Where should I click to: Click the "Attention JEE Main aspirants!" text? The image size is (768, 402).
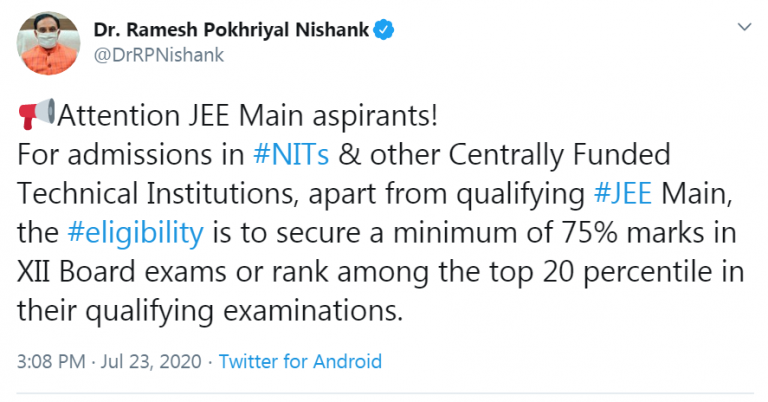point(247,117)
